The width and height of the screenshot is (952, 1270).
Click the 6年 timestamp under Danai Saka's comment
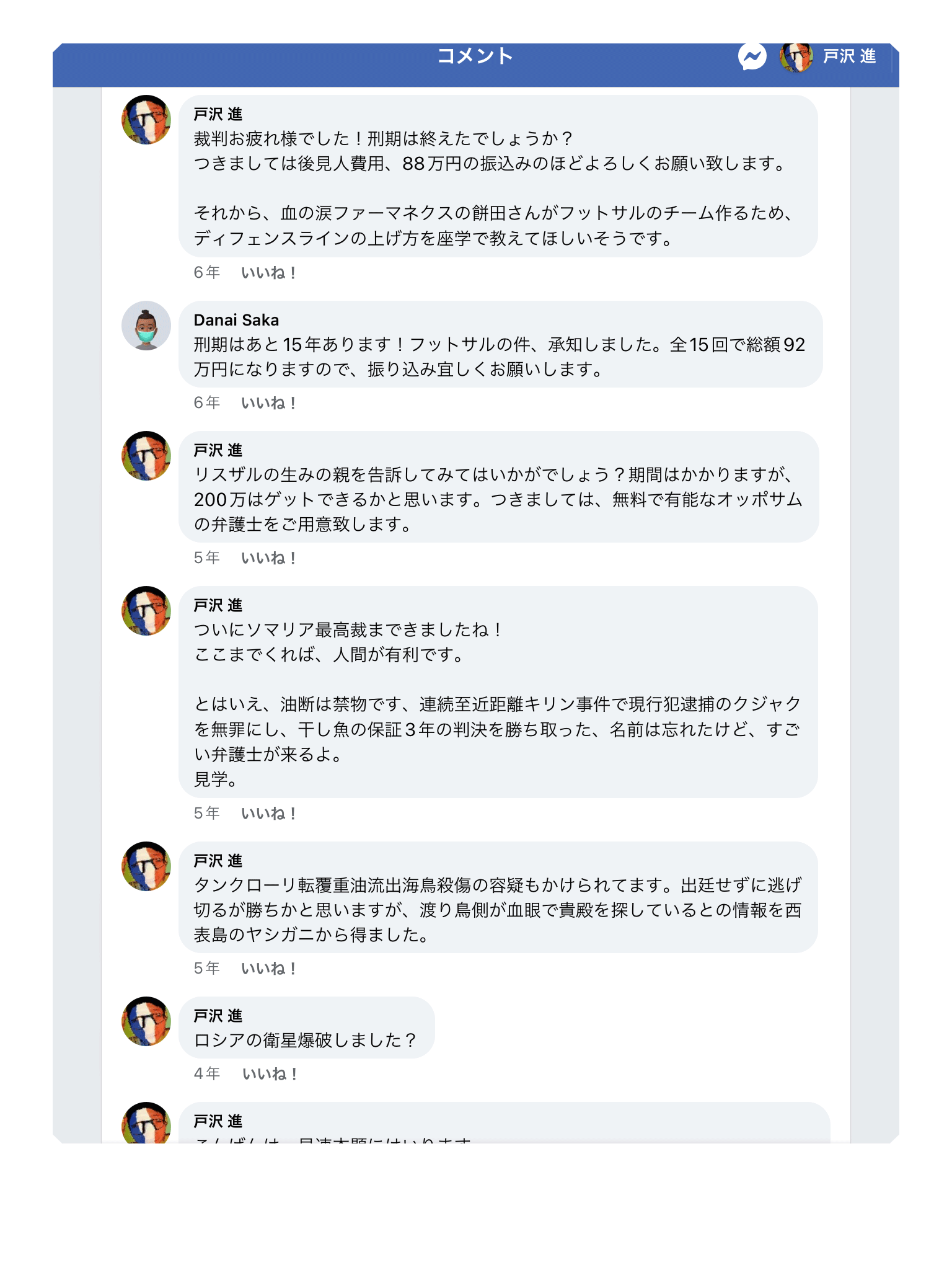point(206,403)
